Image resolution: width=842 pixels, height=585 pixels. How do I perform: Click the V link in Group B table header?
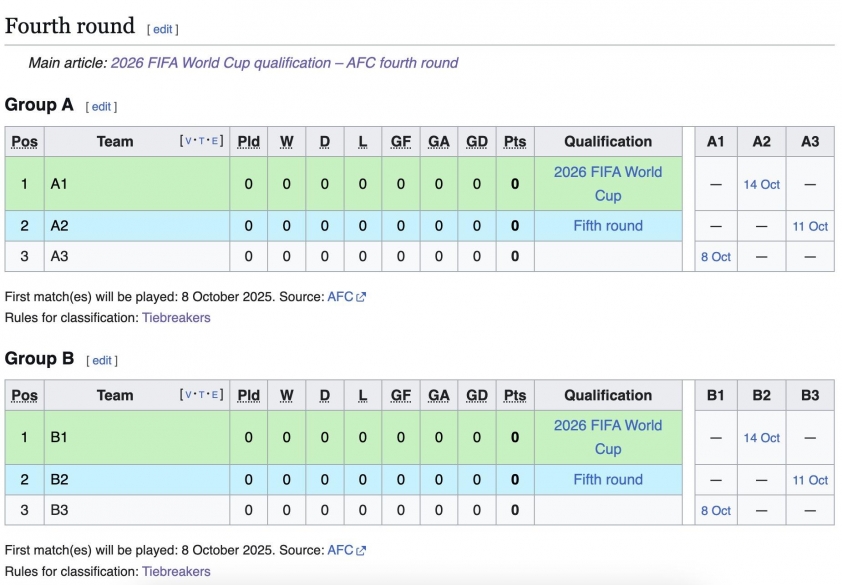[187, 395]
